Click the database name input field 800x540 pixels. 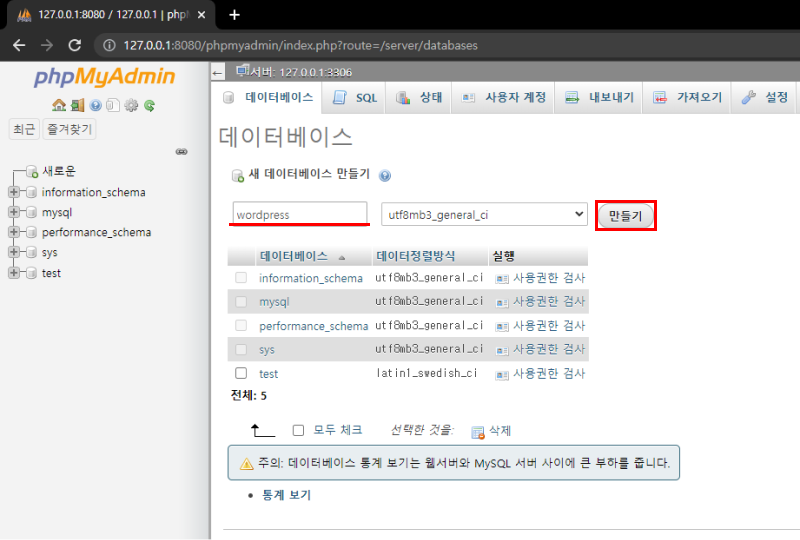300,214
